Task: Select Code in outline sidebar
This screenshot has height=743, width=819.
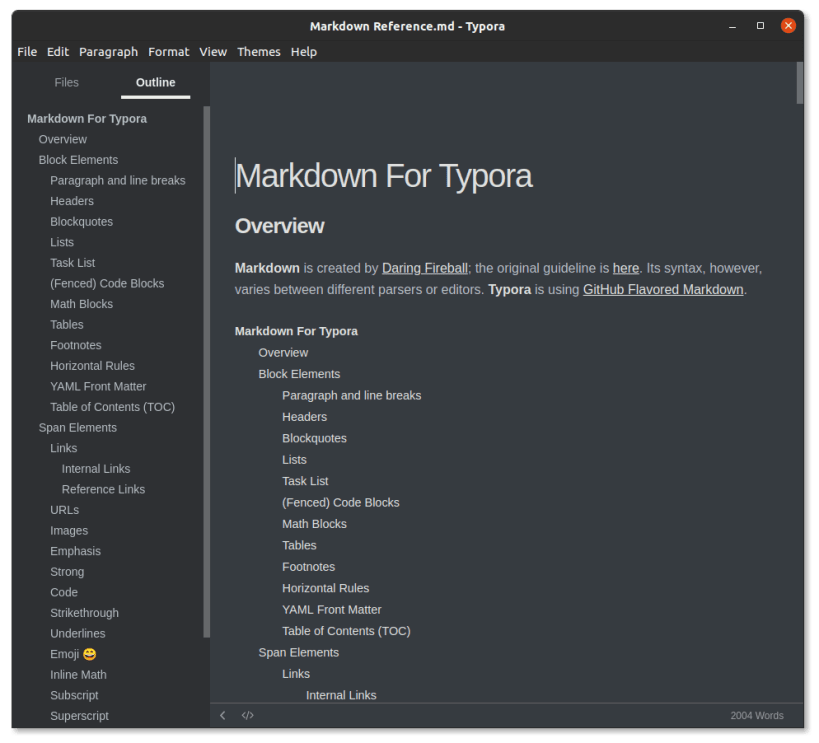Action: [x=64, y=593]
